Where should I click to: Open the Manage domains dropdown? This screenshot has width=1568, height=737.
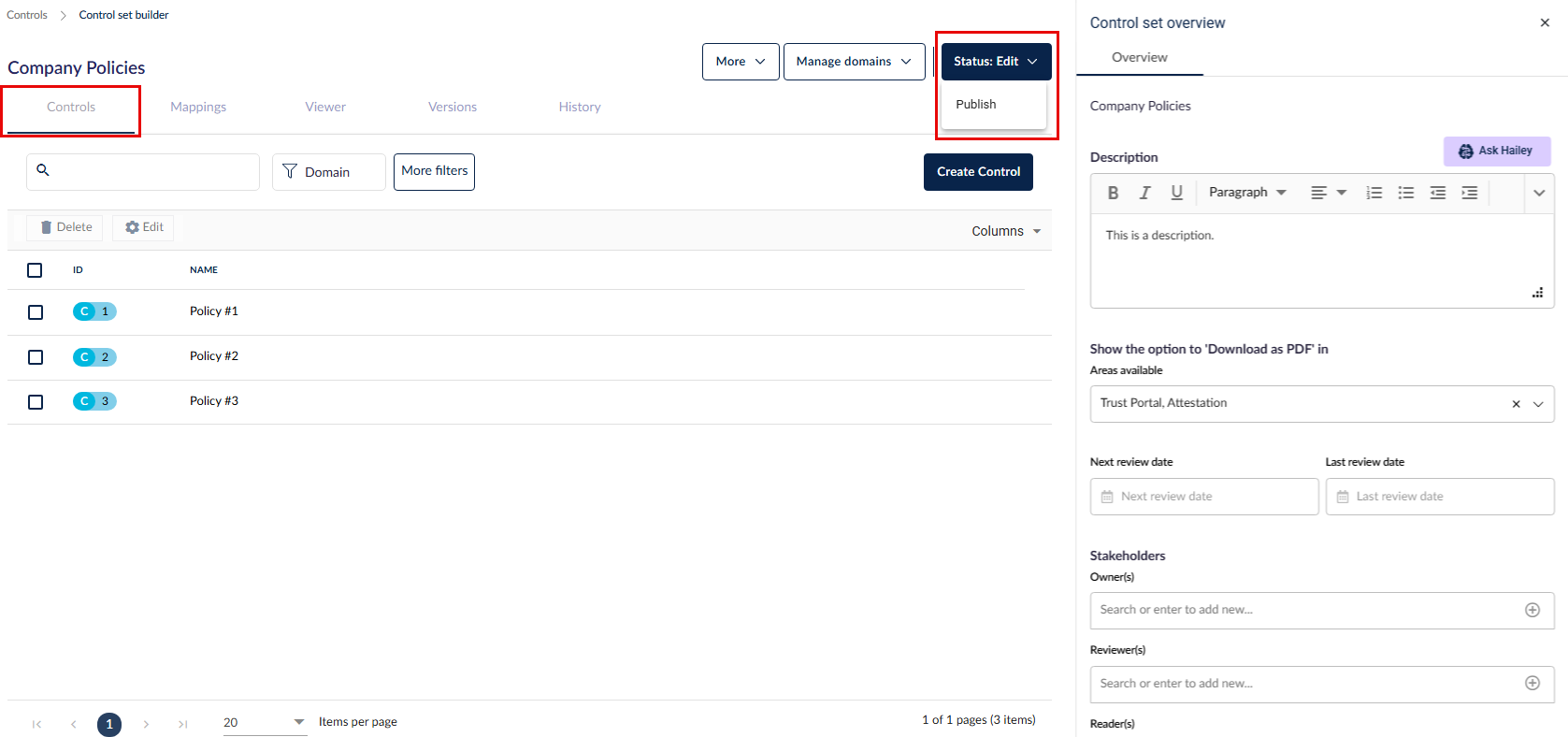point(853,62)
